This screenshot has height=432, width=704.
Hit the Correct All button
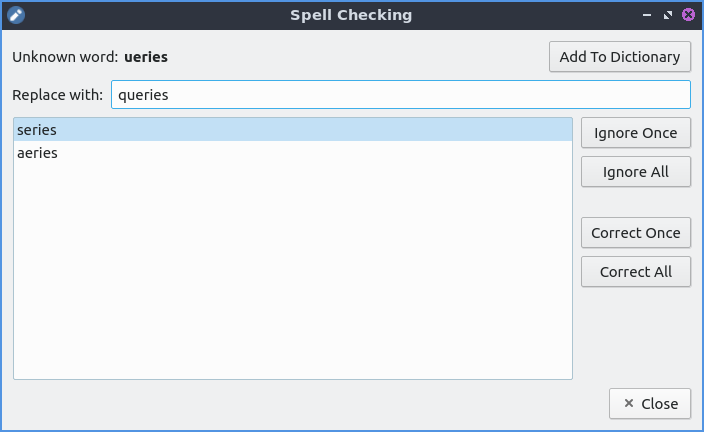pos(635,272)
